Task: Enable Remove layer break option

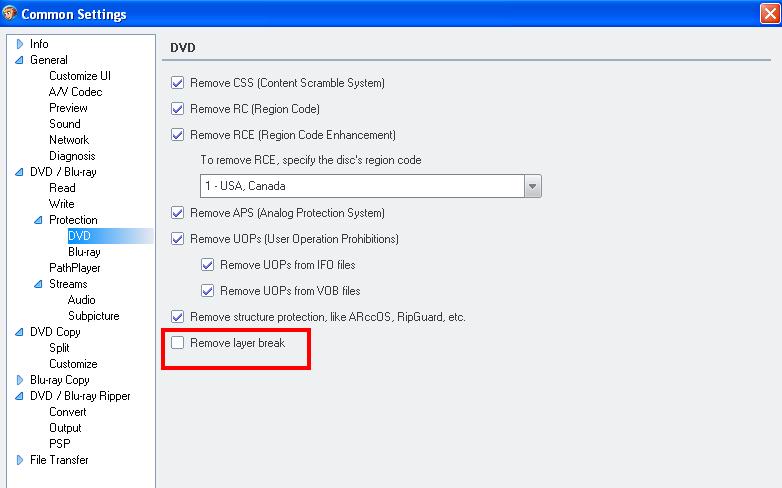Action: coord(178,343)
